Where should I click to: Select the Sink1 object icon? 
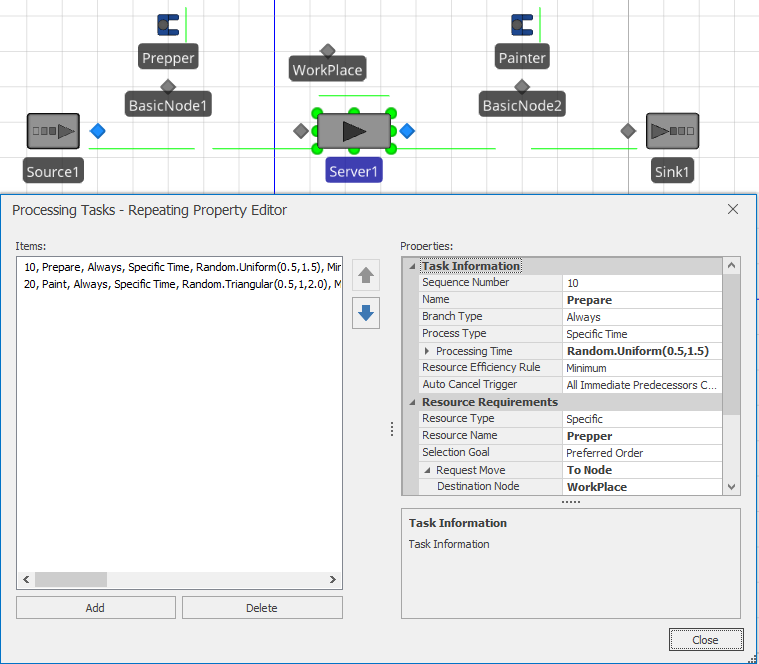coord(672,131)
